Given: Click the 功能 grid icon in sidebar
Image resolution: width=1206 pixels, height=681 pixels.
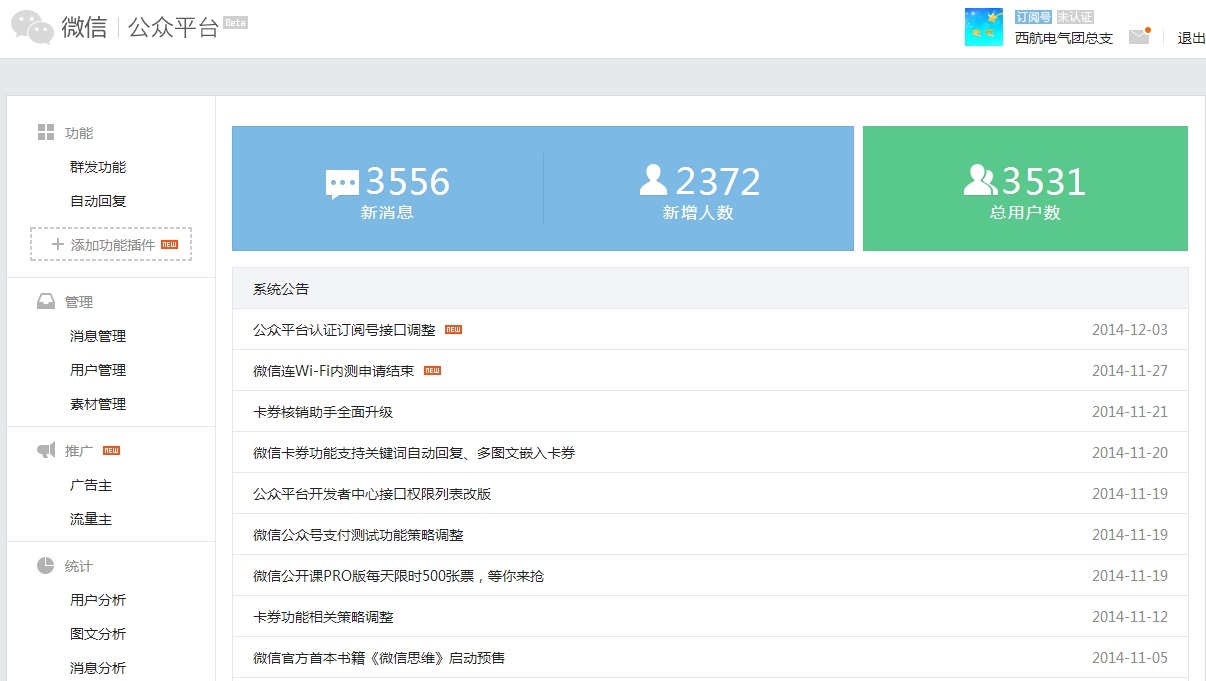Looking at the screenshot, I should coord(46,133).
